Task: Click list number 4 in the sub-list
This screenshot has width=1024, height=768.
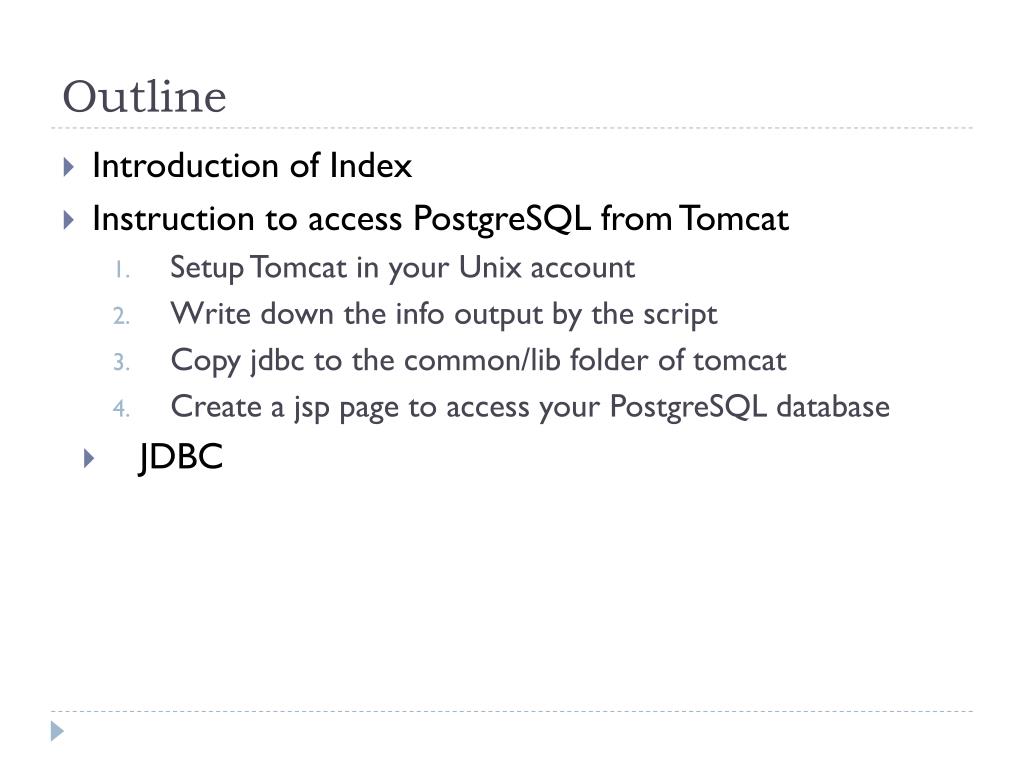Action: coord(121,409)
